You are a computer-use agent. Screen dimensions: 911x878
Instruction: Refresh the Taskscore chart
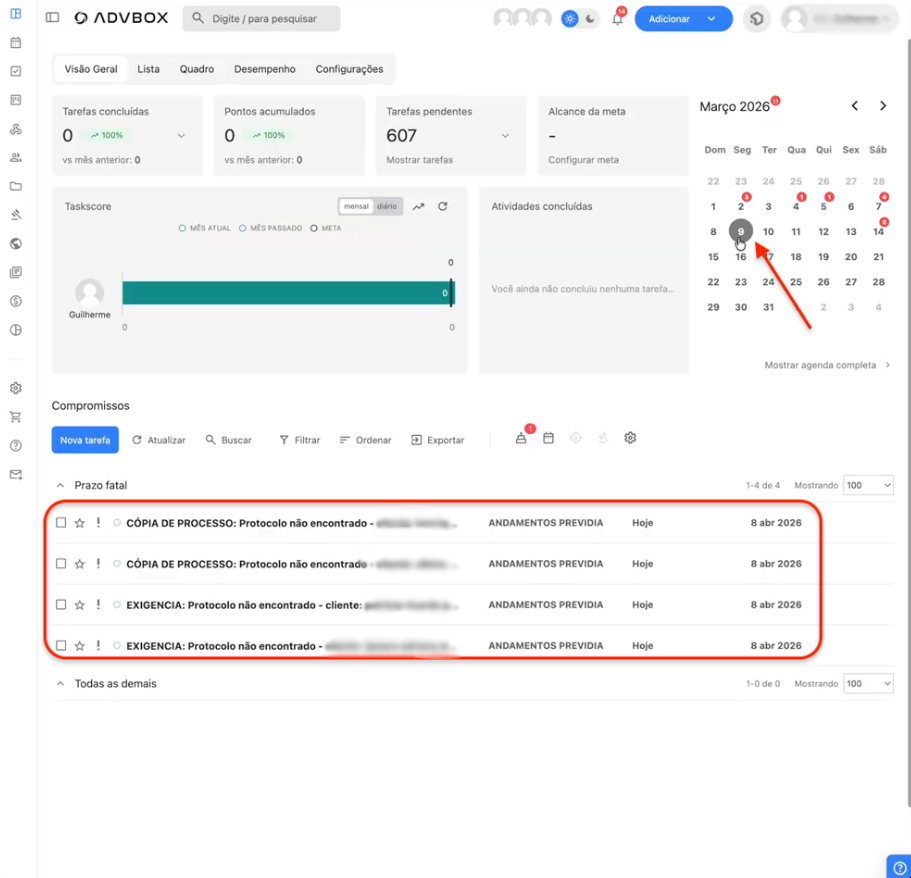(x=443, y=207)
